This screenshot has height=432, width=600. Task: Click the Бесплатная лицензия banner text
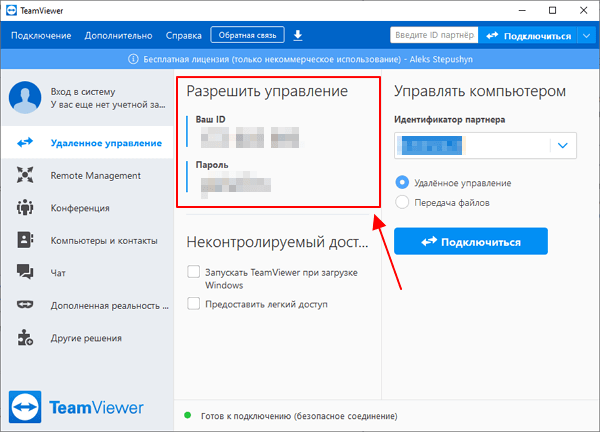pyautogui.click(x=308, y=59)
